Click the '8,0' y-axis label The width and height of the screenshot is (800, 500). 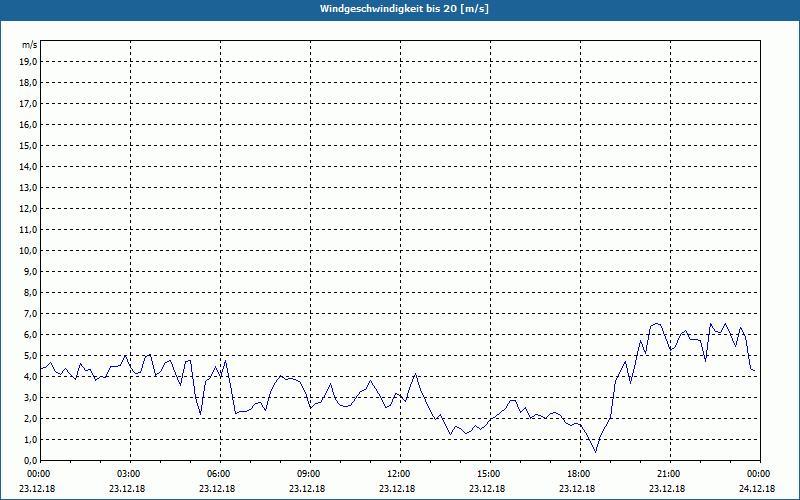pos(30,292)
